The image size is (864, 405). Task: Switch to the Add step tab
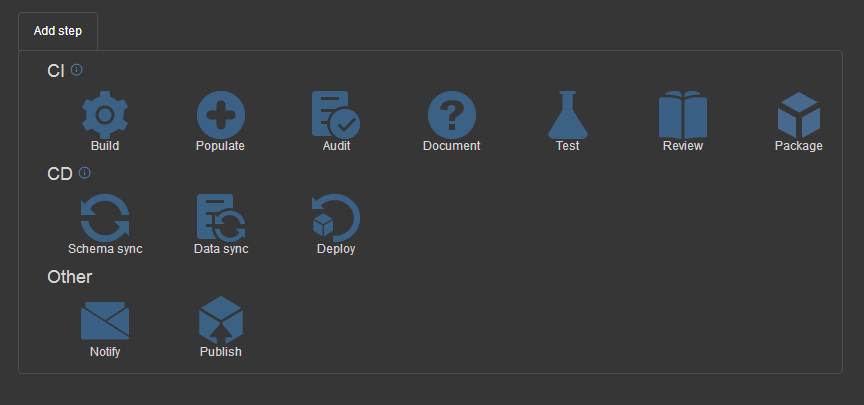click(x=58, y=31)
